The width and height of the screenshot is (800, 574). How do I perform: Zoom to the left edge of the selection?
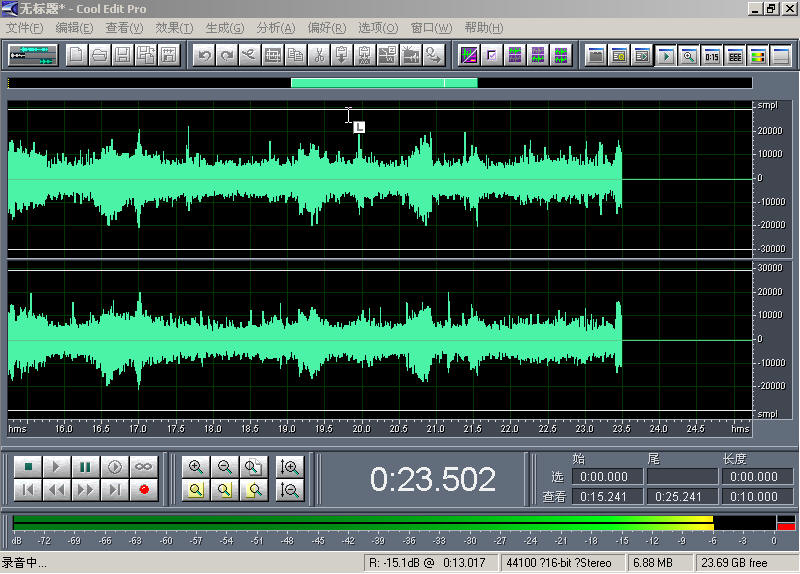coord(196,490)
